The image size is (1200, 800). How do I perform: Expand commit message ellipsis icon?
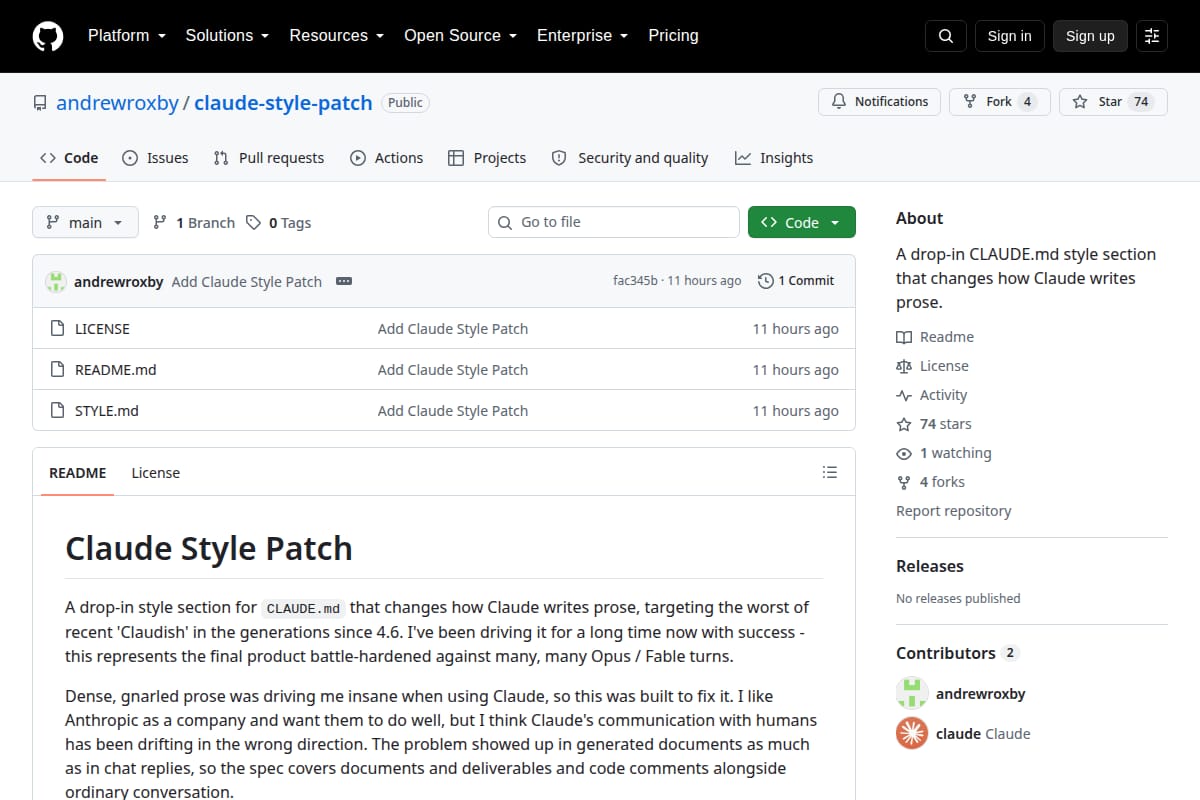tap(344, 282)
